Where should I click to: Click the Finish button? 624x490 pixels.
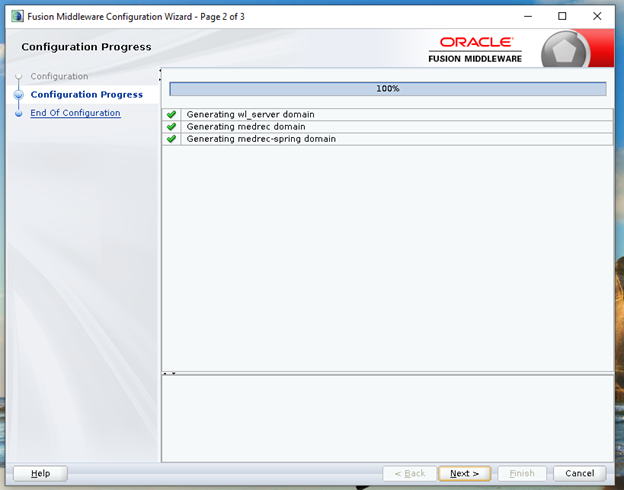tap(522, 473)
